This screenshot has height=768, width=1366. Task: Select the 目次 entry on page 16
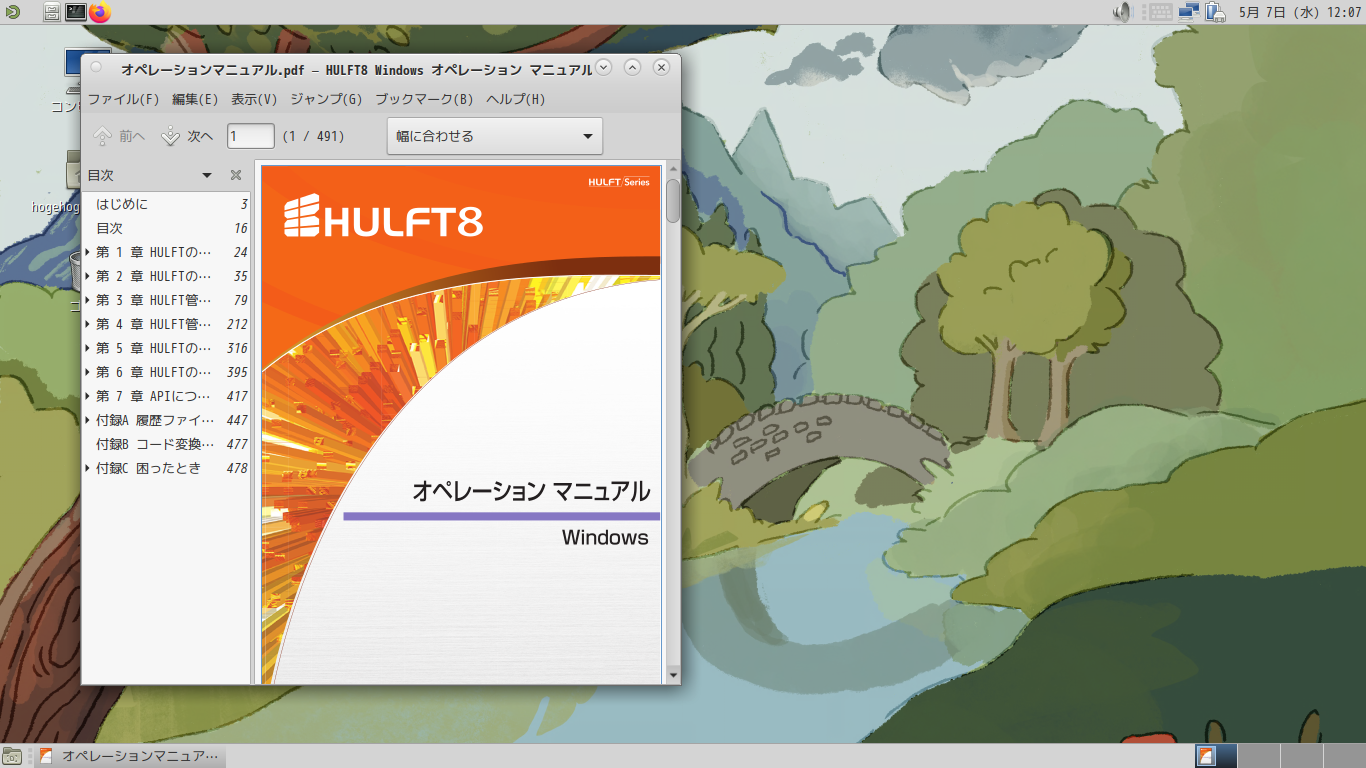click(x=166, y=228)
